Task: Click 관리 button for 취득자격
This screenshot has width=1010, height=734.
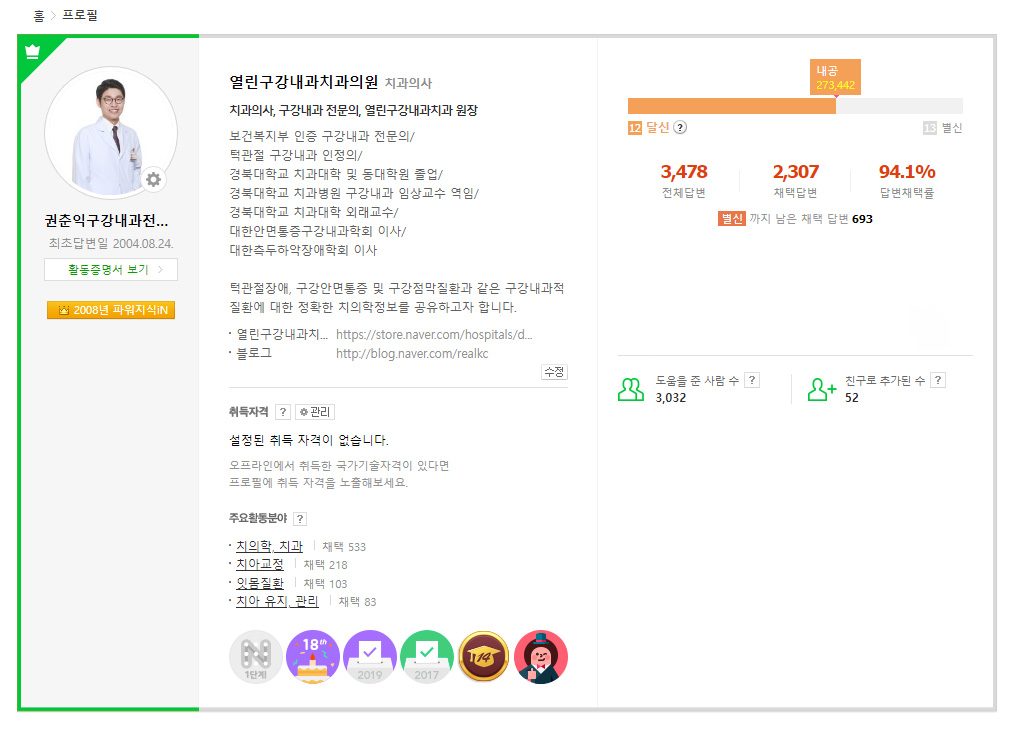Action: coord(315,412)
